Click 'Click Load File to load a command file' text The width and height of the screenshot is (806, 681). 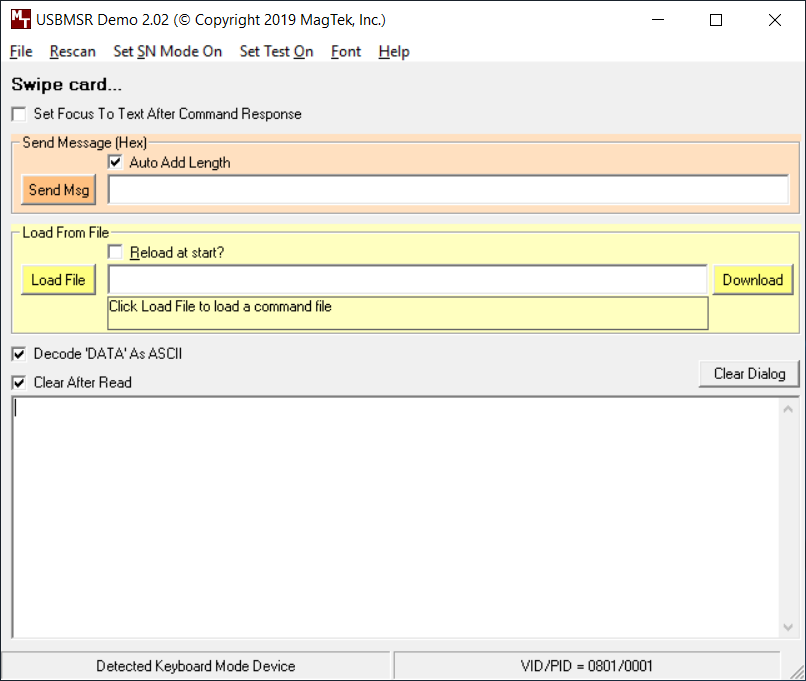220,307
